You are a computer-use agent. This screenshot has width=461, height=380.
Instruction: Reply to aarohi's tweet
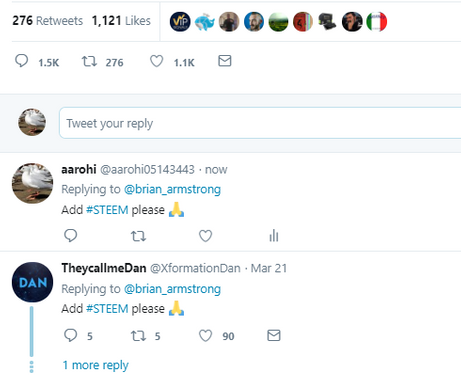point(70,236)
